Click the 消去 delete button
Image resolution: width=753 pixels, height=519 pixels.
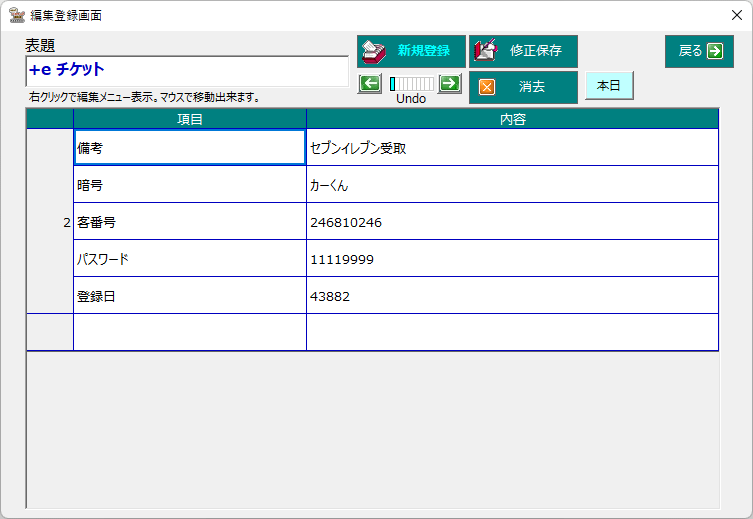[x=523, y=87]
